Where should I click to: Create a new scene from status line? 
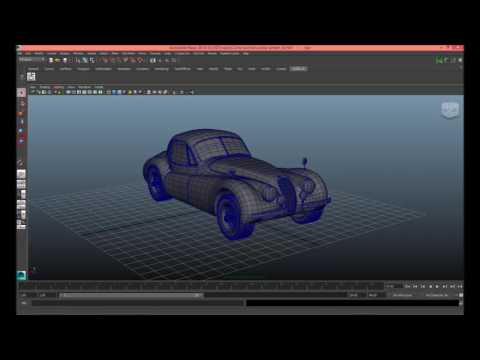51,60
